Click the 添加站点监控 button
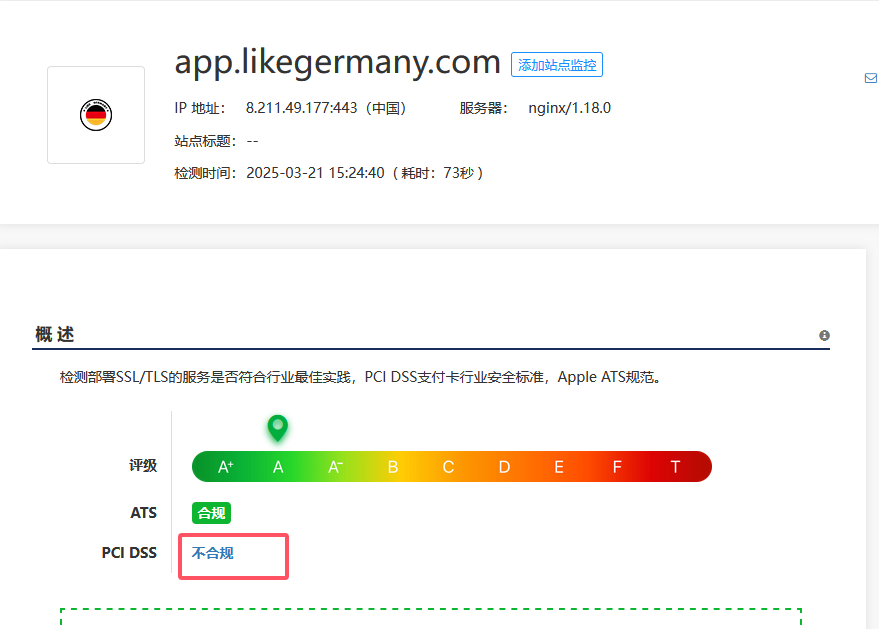Image resolution: width=879 pixels, height=629 pixels. click(x=557, y=65)
